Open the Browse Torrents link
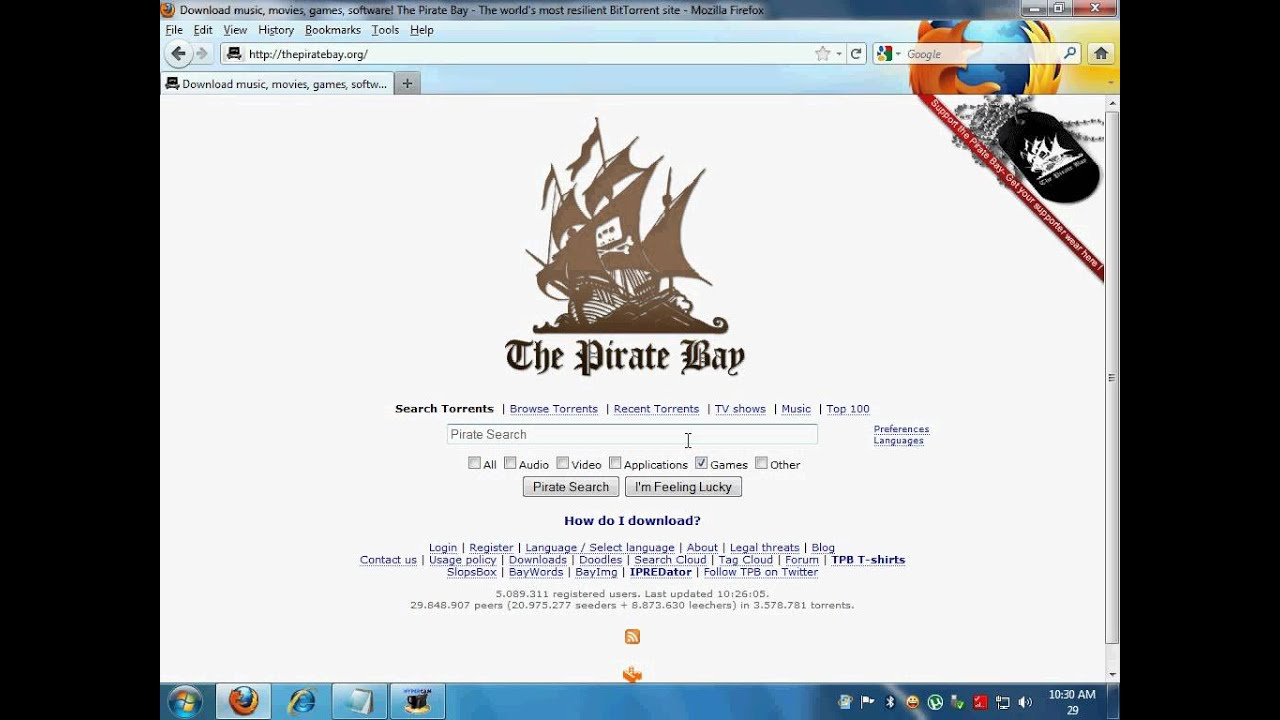This screenshot has width=1280, height=720. 553,409
